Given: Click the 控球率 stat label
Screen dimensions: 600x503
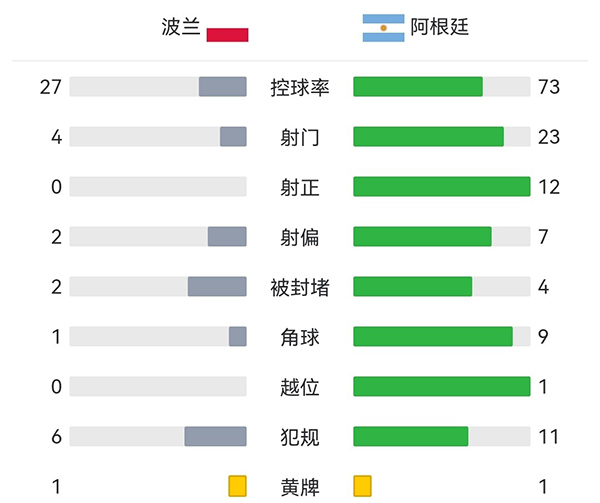Looking at the screenshot, I should (300, 87).
